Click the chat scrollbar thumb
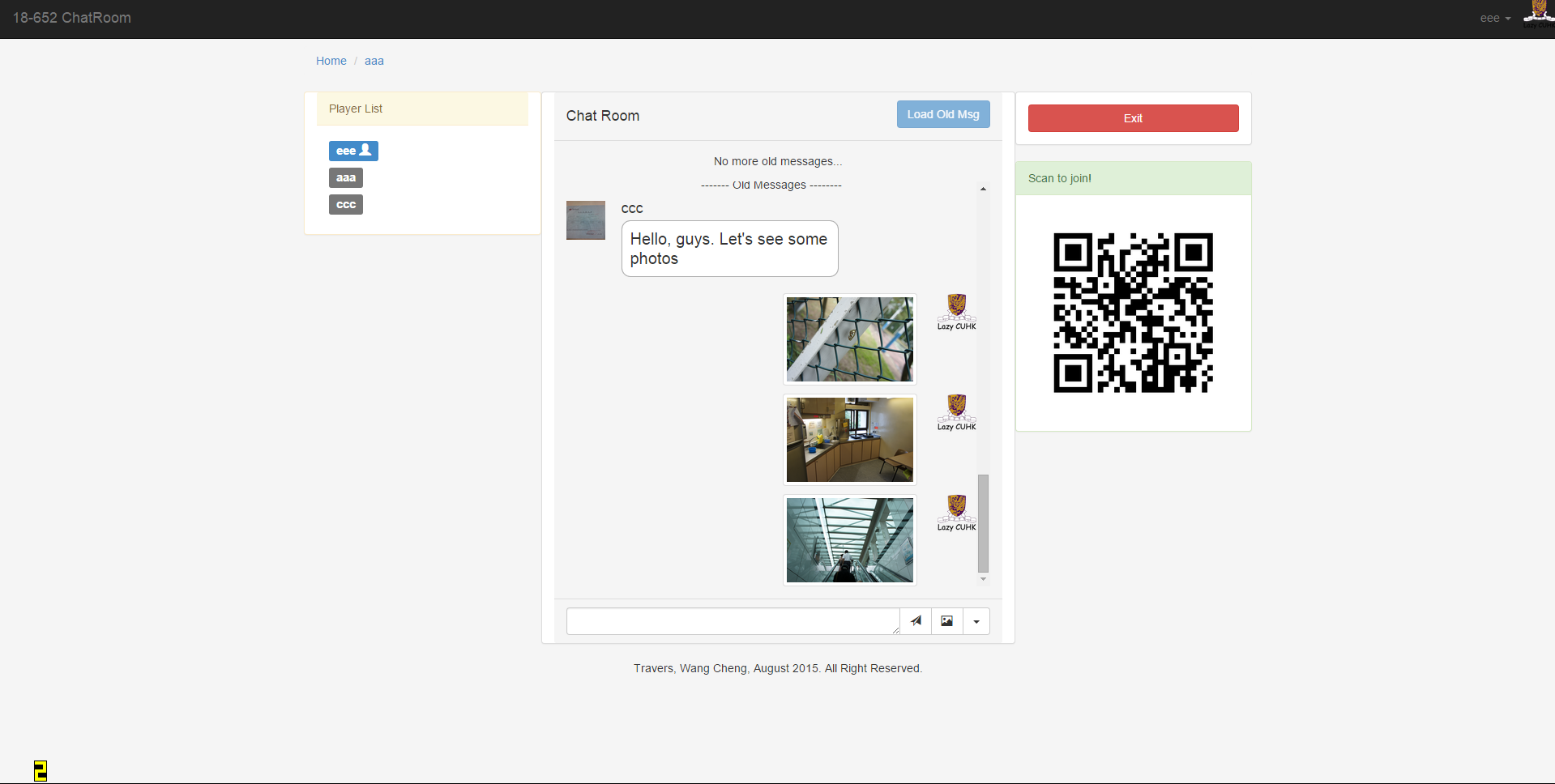1555x784 pixels. [x=983, y=523]
